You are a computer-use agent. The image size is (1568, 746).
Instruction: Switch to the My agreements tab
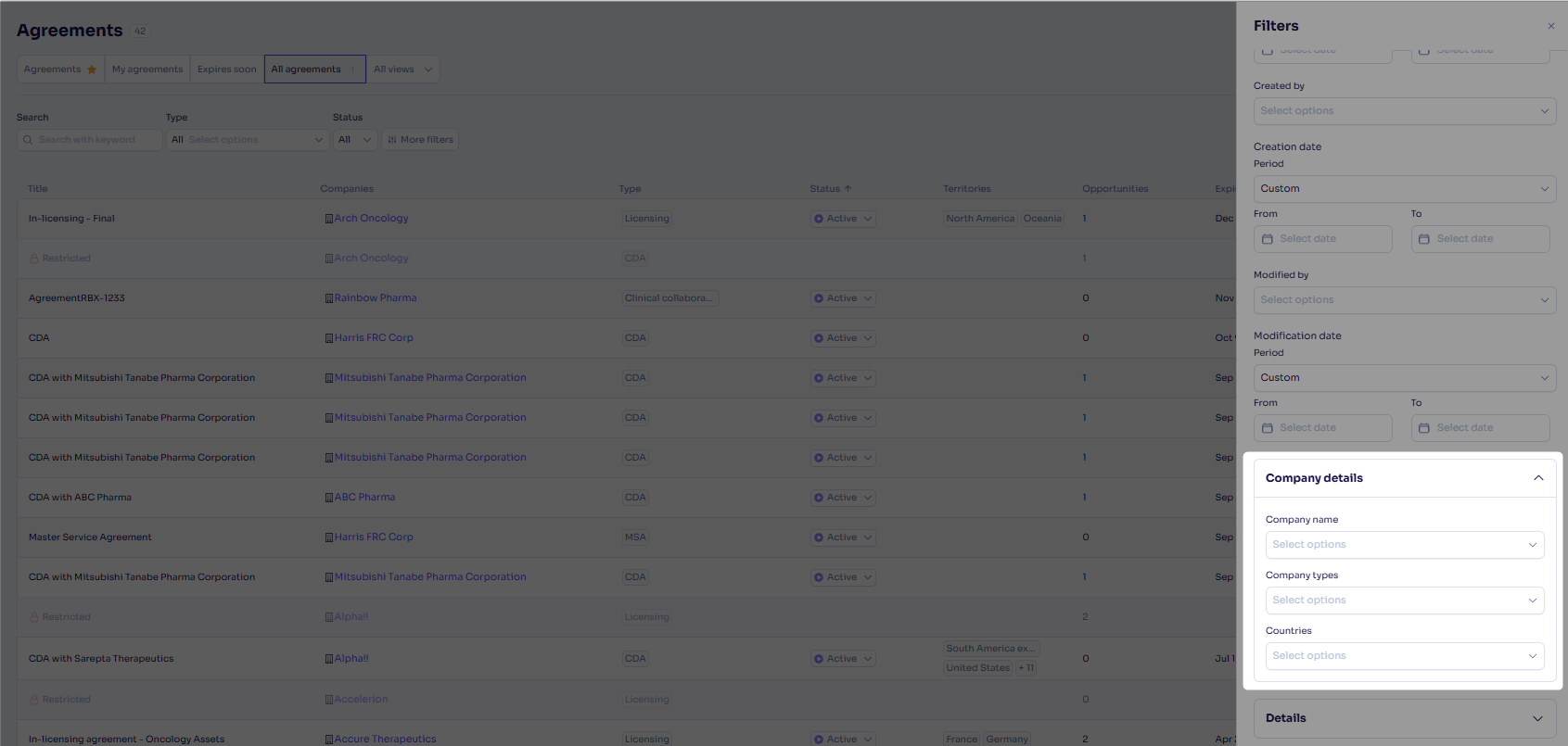pos(147,70)
